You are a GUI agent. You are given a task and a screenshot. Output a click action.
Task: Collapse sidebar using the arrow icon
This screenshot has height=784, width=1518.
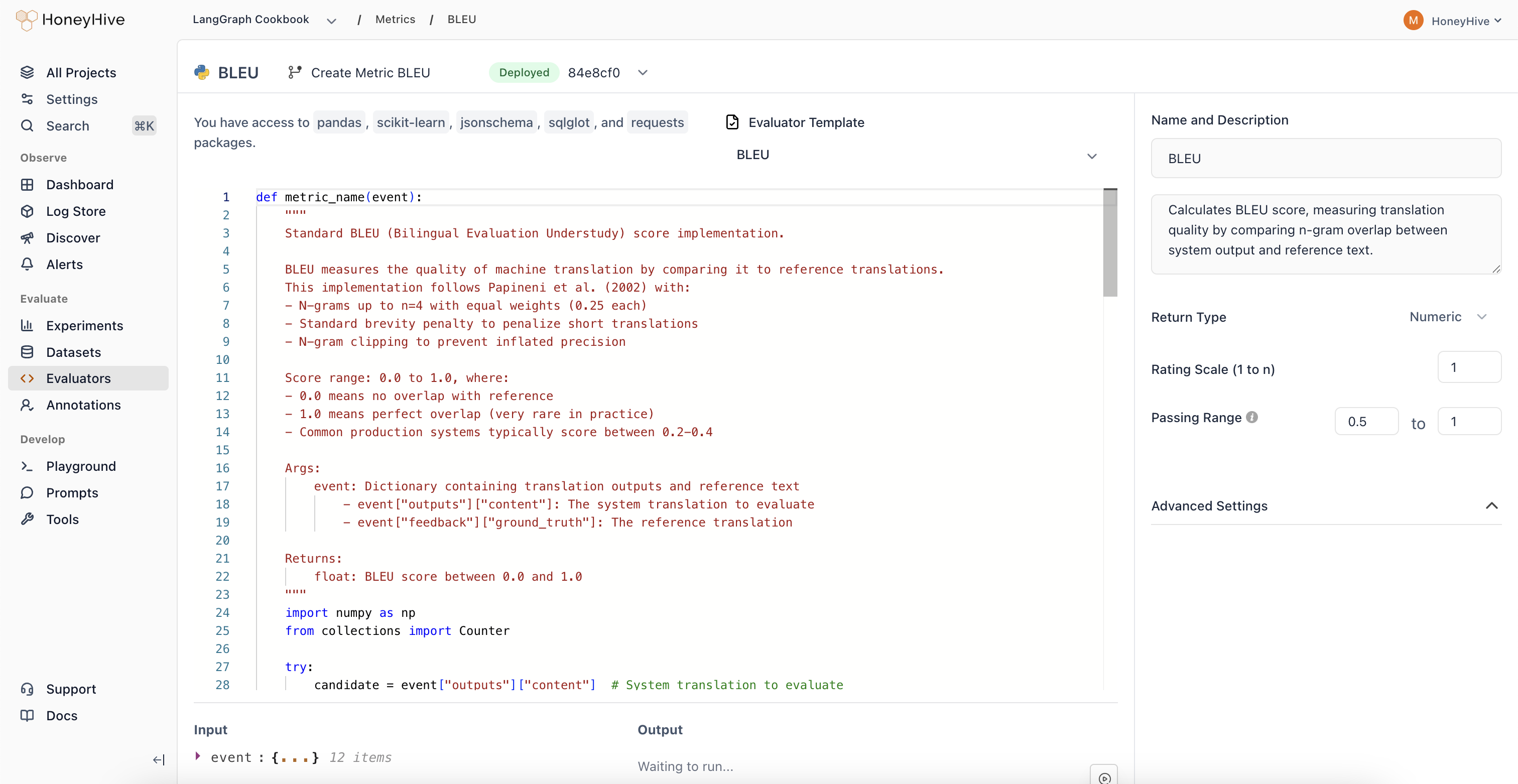click(x=159, y=760)
